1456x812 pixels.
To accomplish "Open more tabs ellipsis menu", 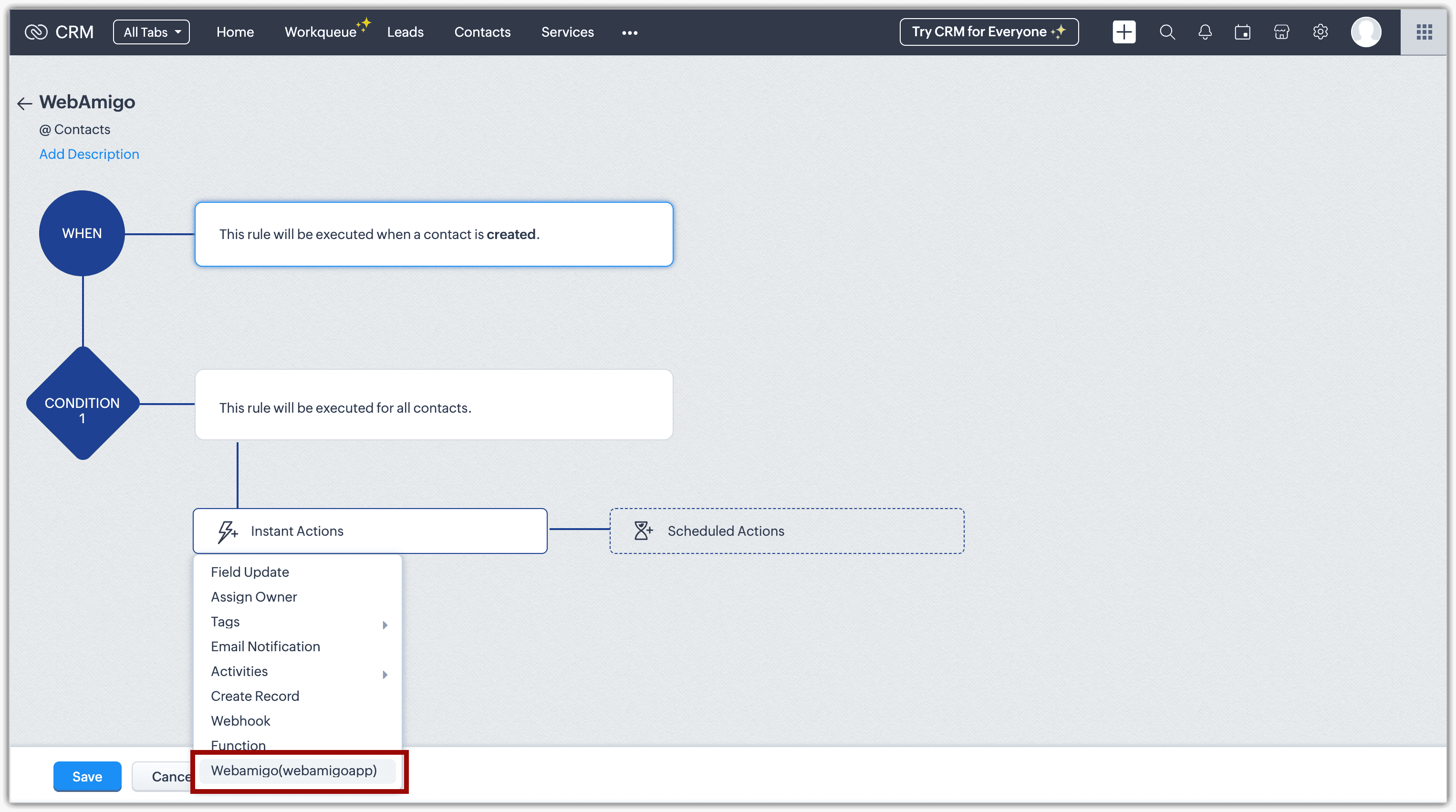I will click(630, 33).
